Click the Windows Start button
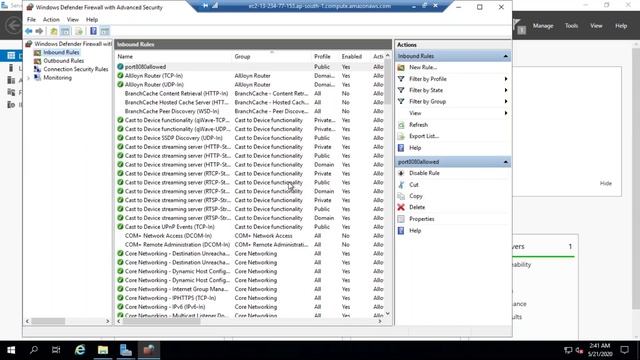640x360 pixels. (x=11, y=350)
